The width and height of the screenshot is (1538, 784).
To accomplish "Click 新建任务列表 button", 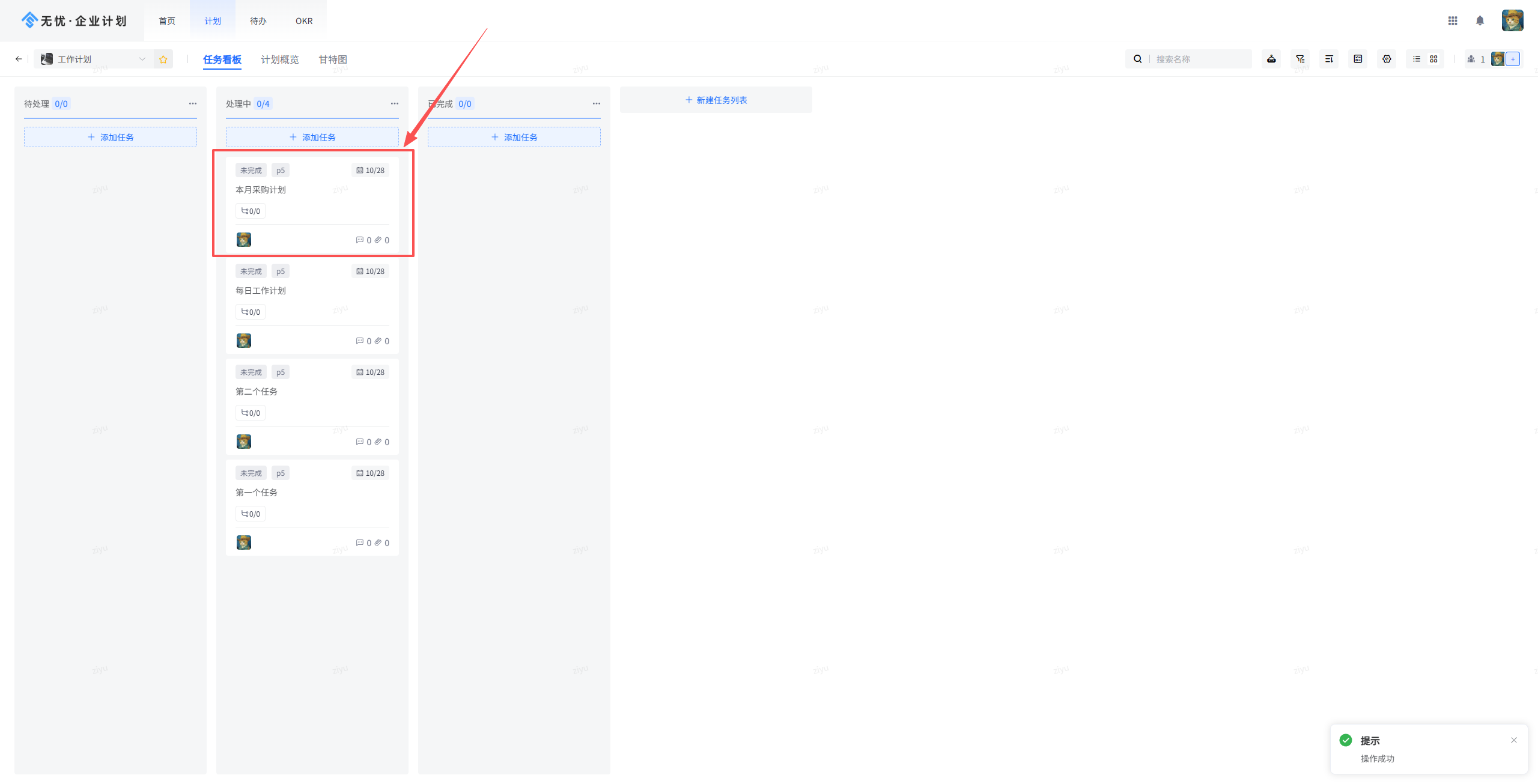I will [x=716, y=100].
